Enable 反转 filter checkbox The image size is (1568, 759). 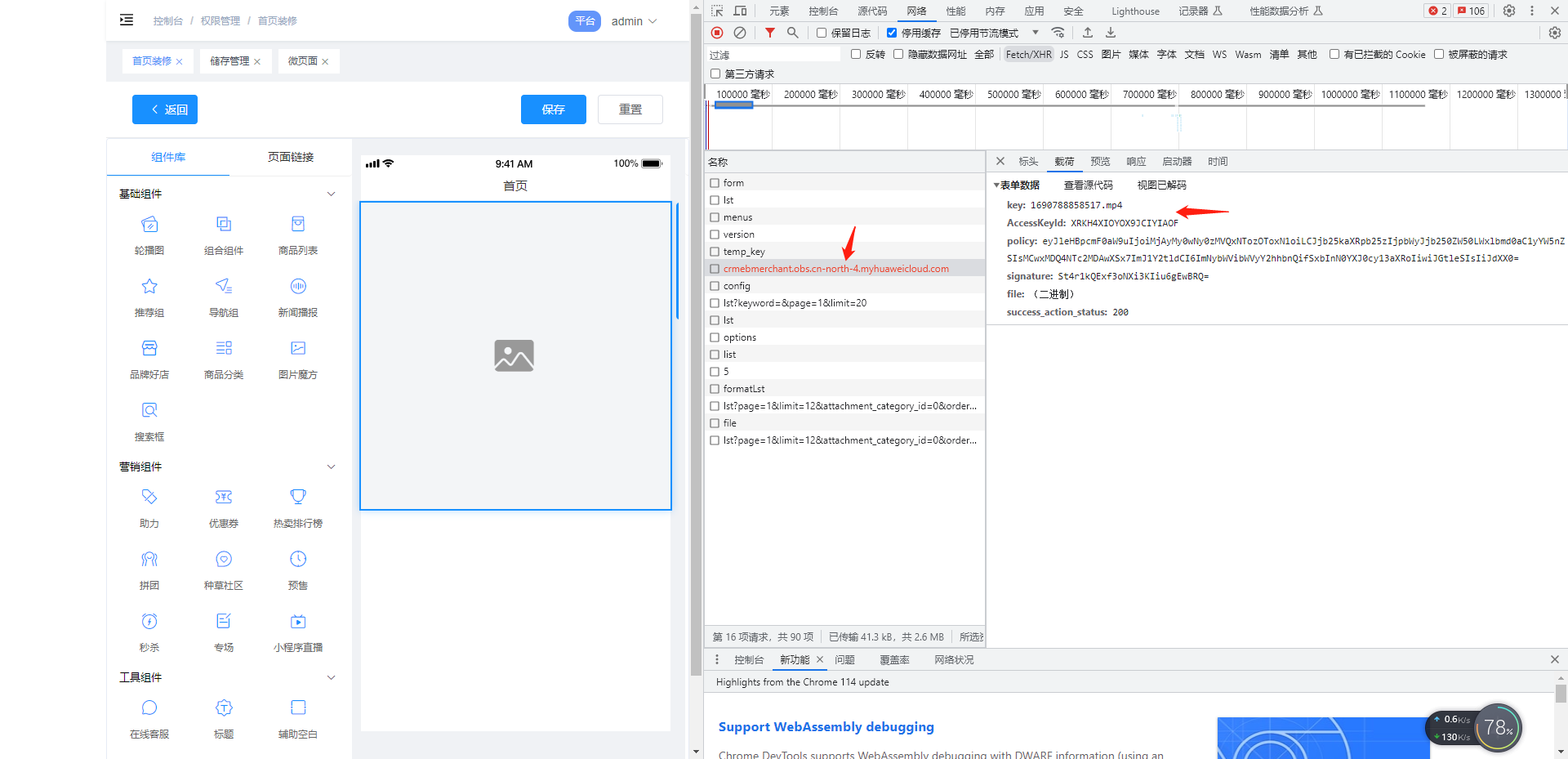[x=856, y=54]
